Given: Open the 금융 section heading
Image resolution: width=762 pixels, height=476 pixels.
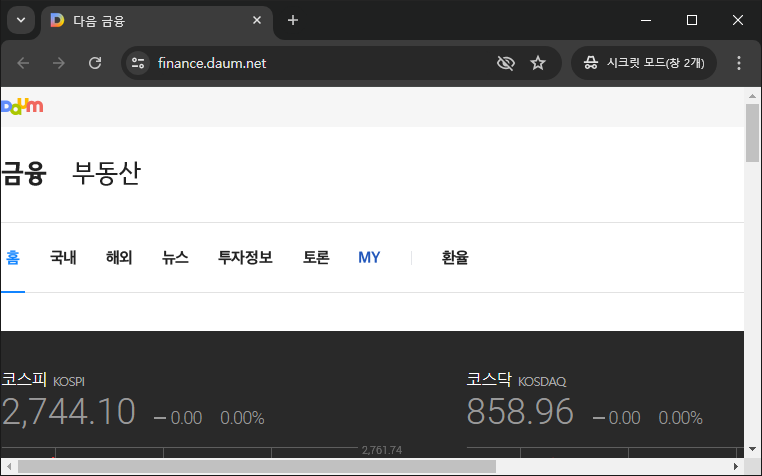Looking at the screenshot, I should (23, 173).
